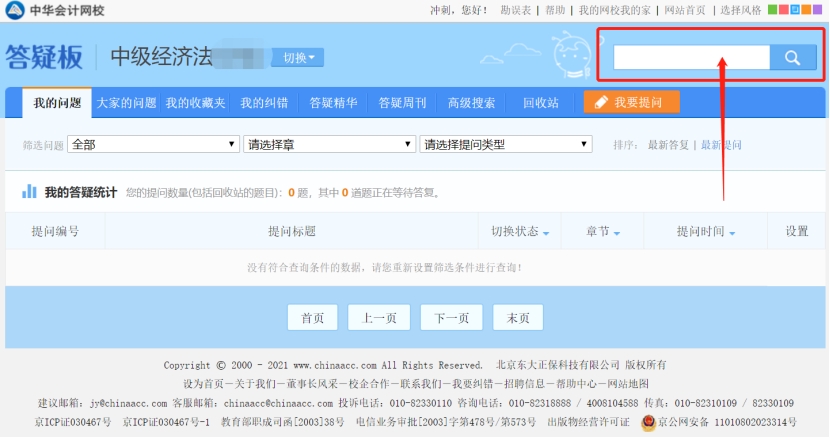Open the 请选择章 chapter dropdown

(x=328, y=145)
